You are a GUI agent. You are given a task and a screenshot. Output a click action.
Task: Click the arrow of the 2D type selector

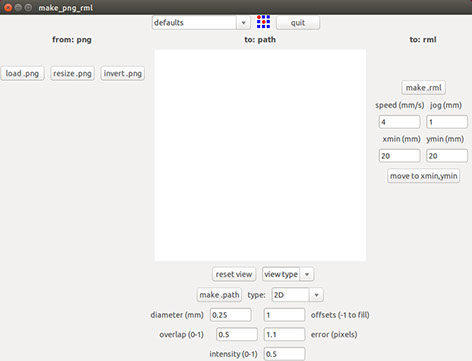point(316,295)
